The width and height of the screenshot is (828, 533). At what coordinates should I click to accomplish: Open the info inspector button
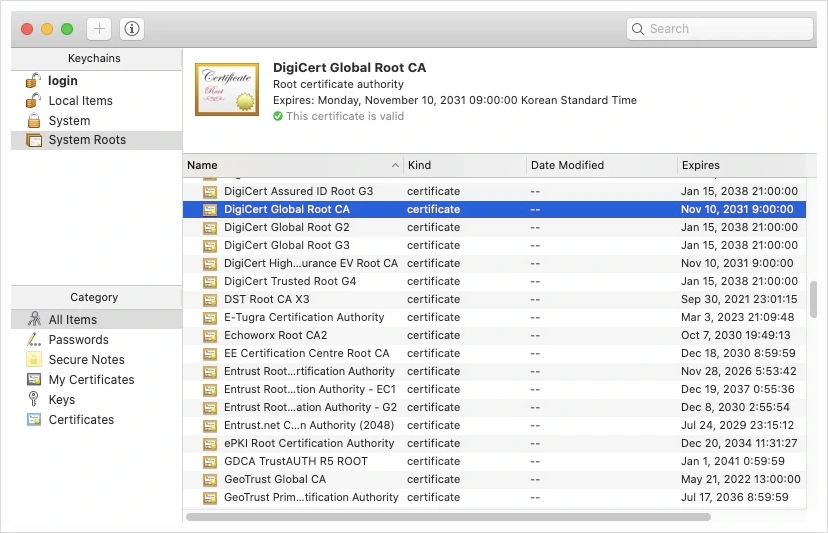click(x=132, y=29)
